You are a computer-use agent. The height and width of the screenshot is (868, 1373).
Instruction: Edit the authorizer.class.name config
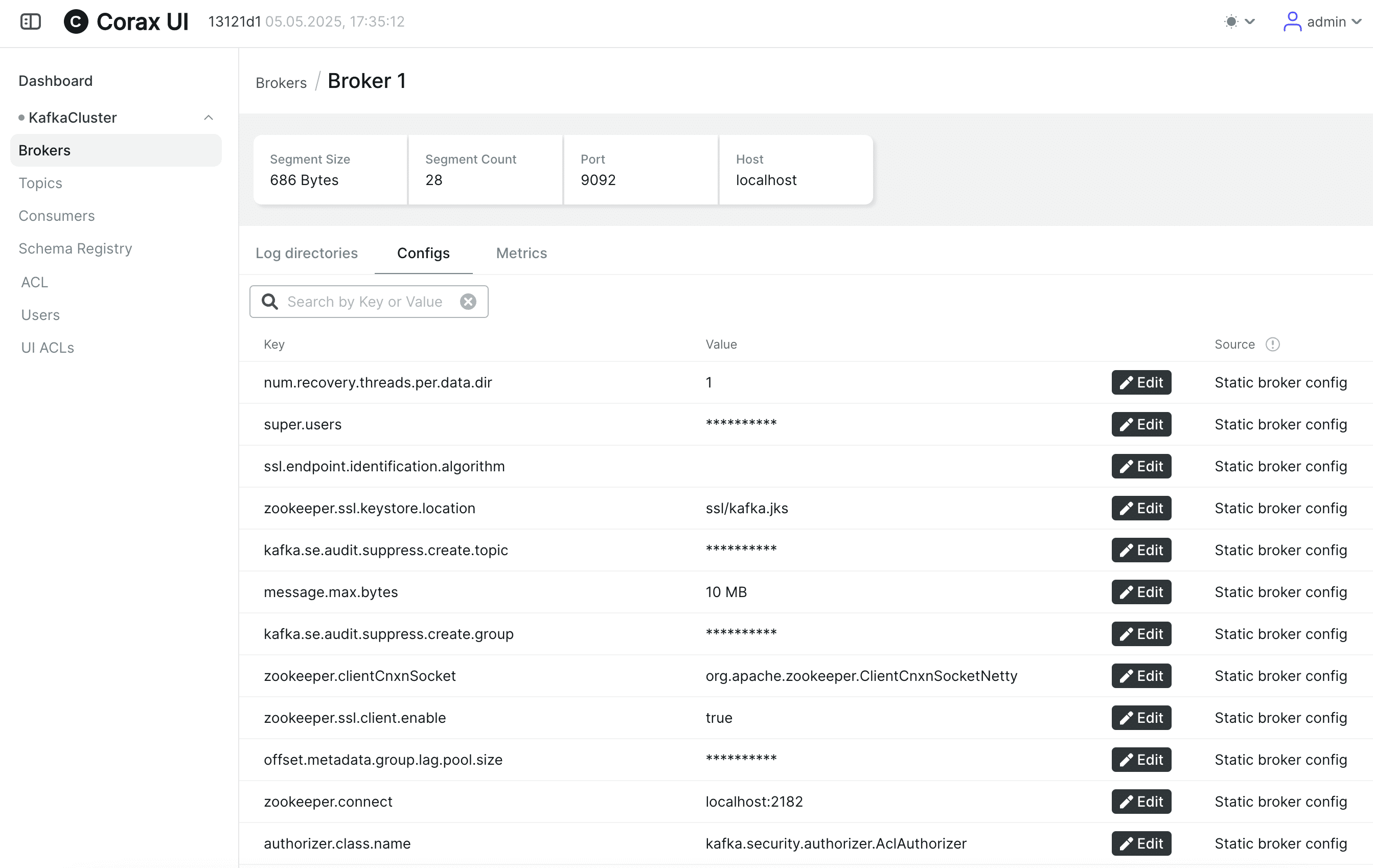tap(1141, 843)
